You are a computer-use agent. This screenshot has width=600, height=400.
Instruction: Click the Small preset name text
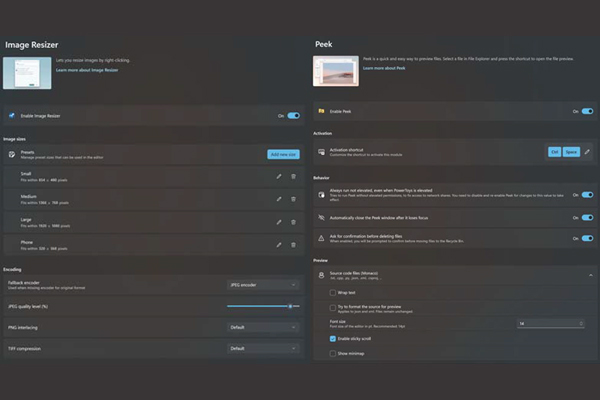[26, 174]
